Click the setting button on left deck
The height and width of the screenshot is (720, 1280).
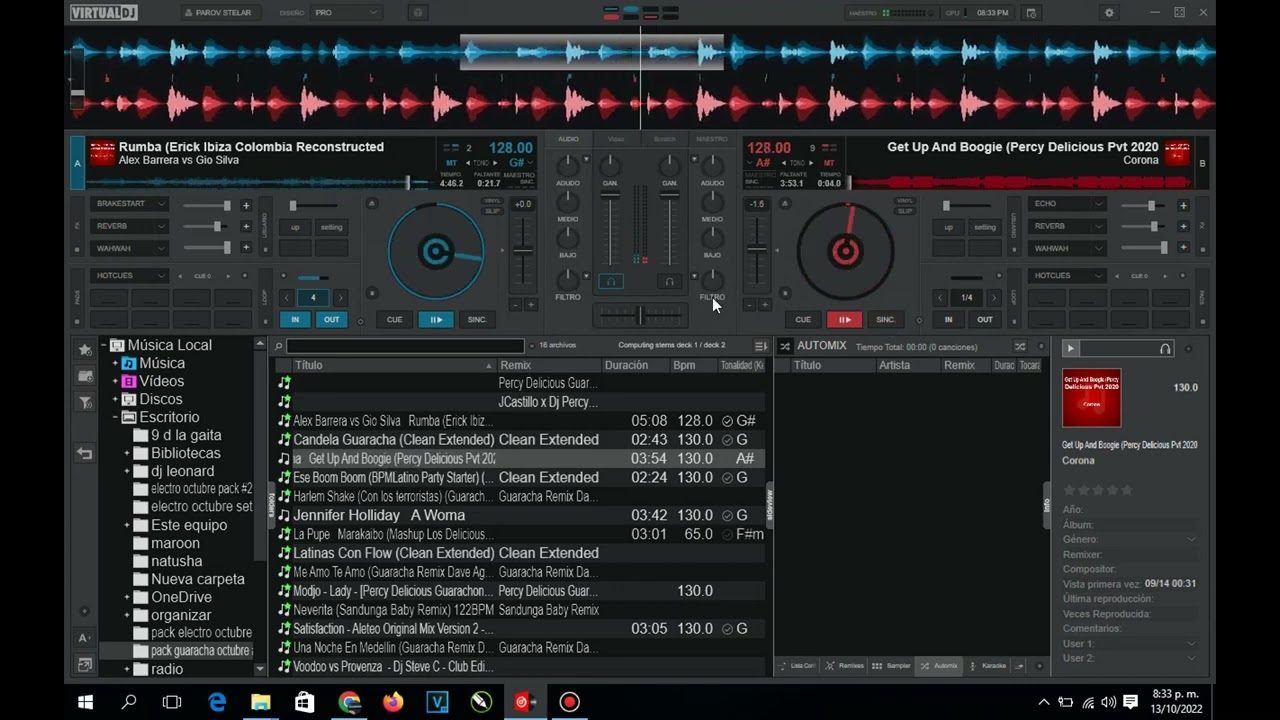(331, 227)
